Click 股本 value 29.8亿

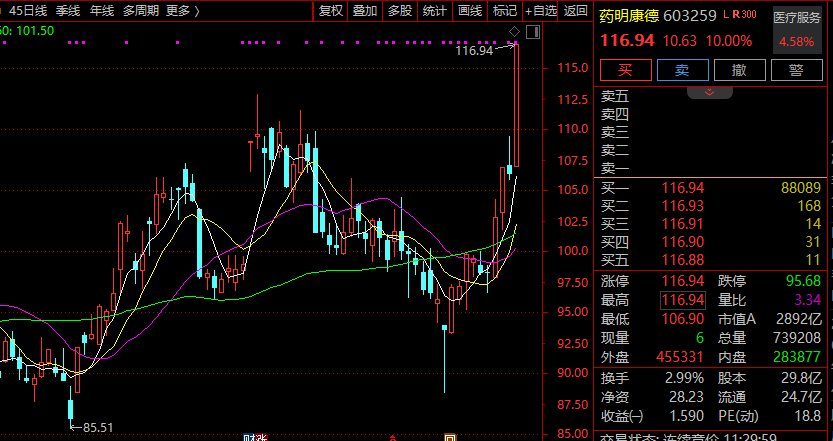pos(803,378)
